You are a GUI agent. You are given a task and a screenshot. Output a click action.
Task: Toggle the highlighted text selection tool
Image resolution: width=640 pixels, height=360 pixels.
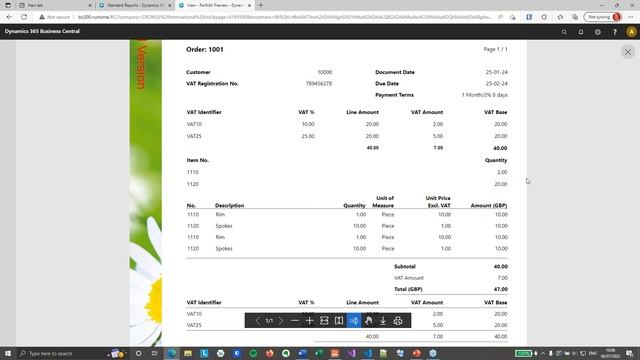[x=354, y=321]
